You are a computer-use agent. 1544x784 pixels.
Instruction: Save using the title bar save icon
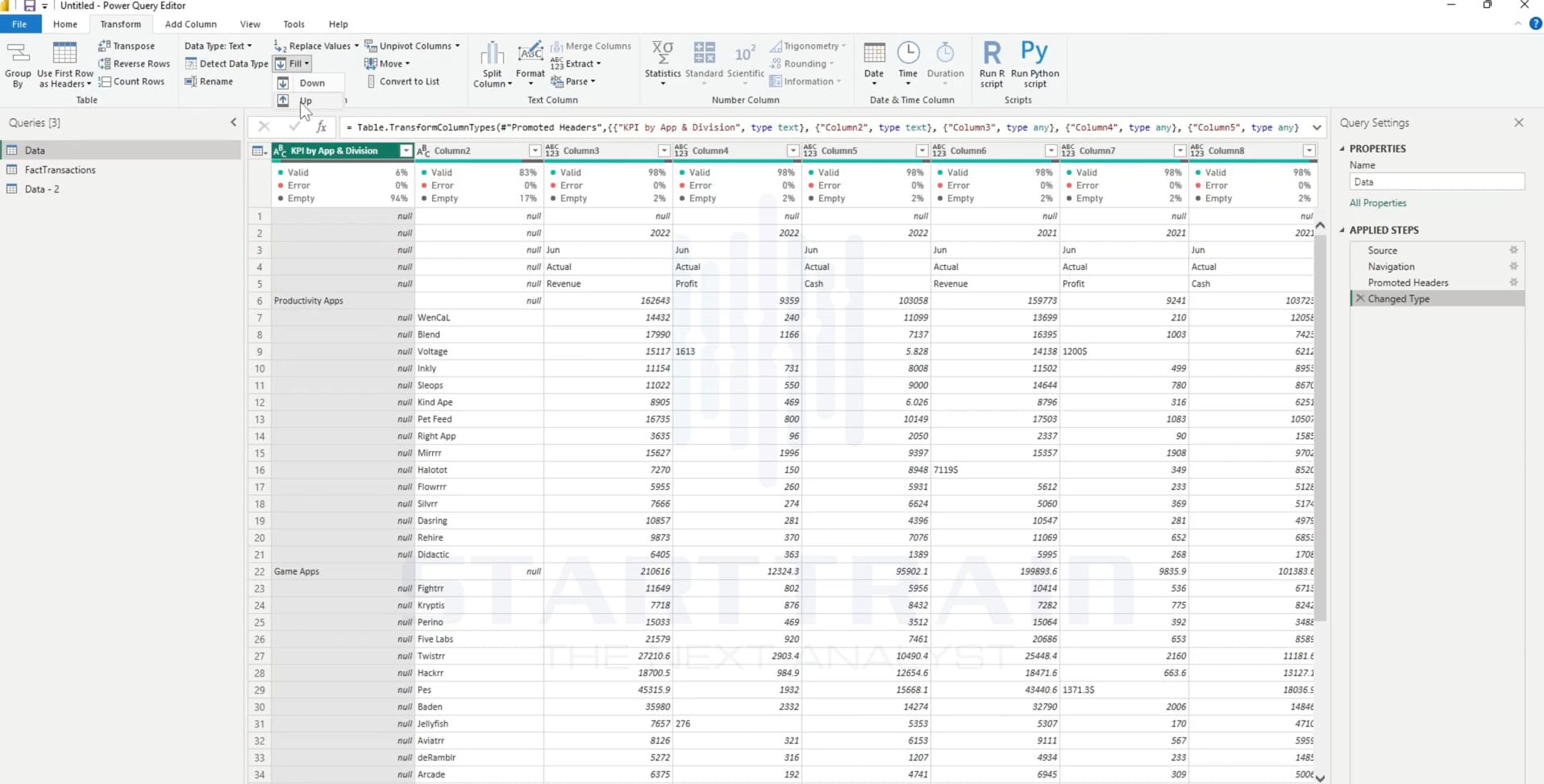pyautogui.click(x=29, y=6)
